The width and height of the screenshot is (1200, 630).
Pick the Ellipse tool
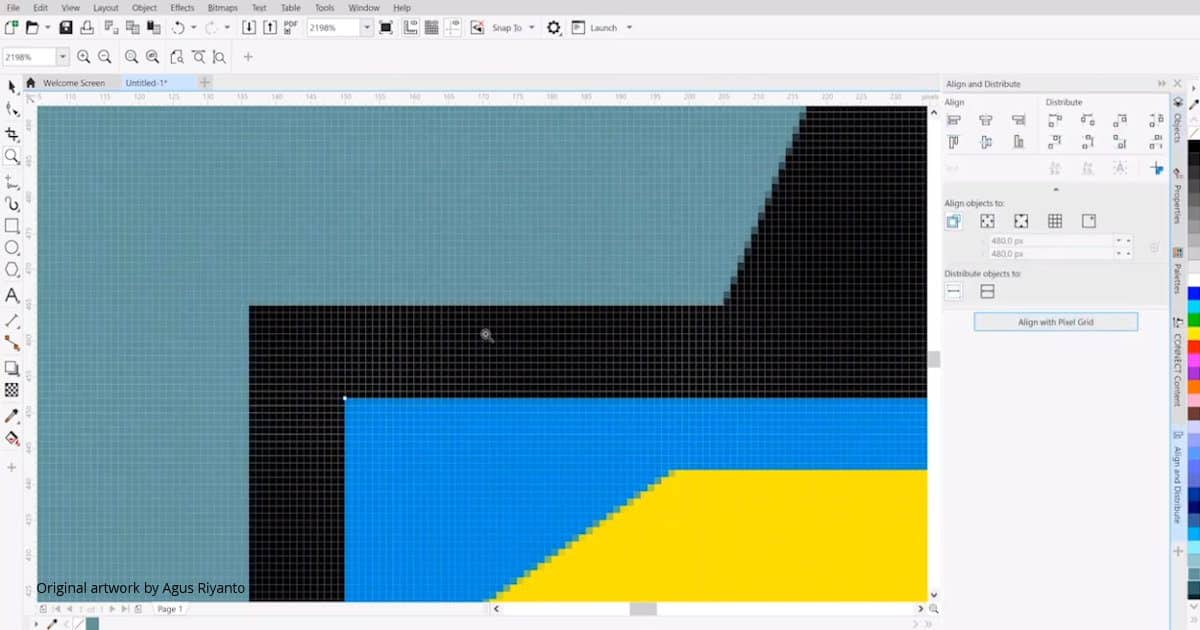(12, 247)
